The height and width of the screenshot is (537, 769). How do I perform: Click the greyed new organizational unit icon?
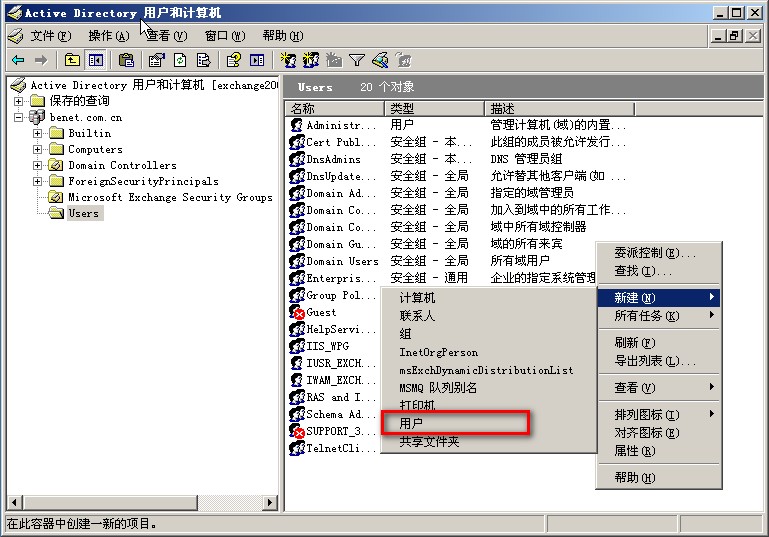334,60
